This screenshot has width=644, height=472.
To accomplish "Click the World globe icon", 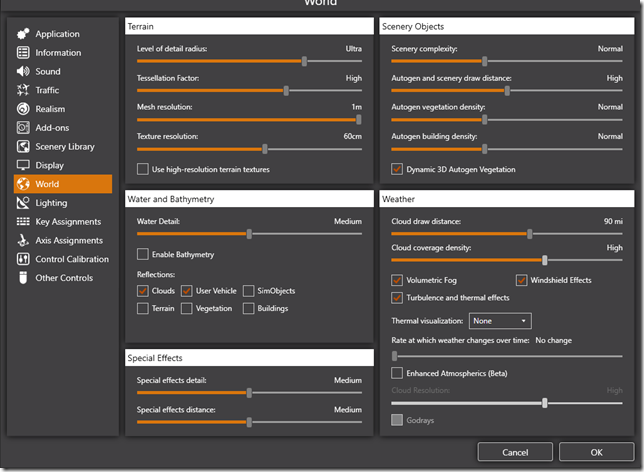I will pos(23,184).
